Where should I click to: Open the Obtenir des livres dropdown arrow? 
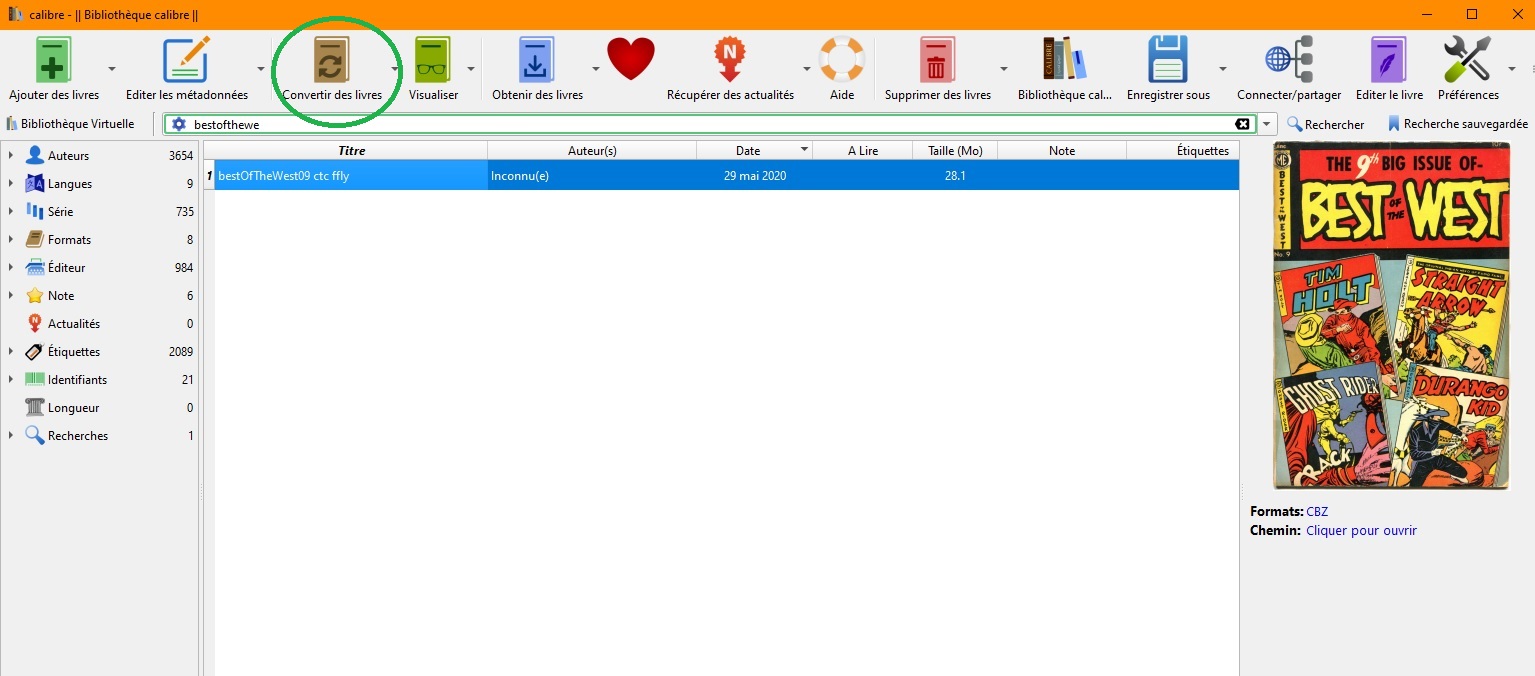[595, 69]
